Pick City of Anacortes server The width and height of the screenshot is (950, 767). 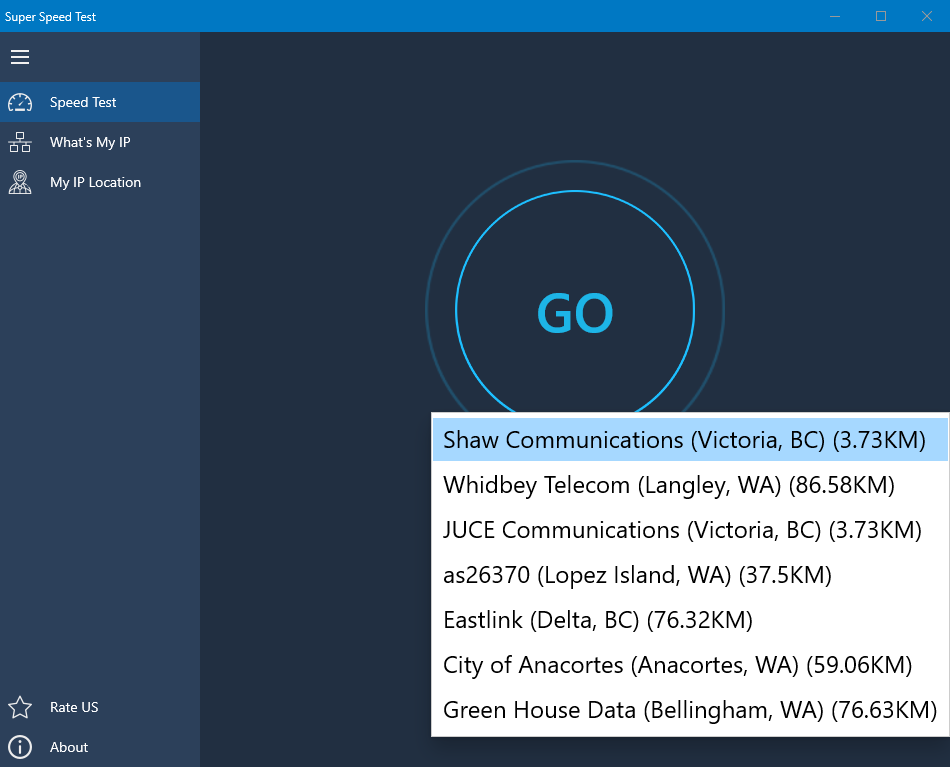coord(677,665)
